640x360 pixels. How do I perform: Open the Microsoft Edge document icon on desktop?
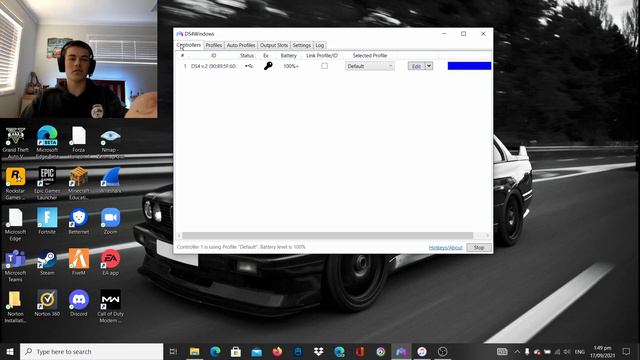point(16,224)
